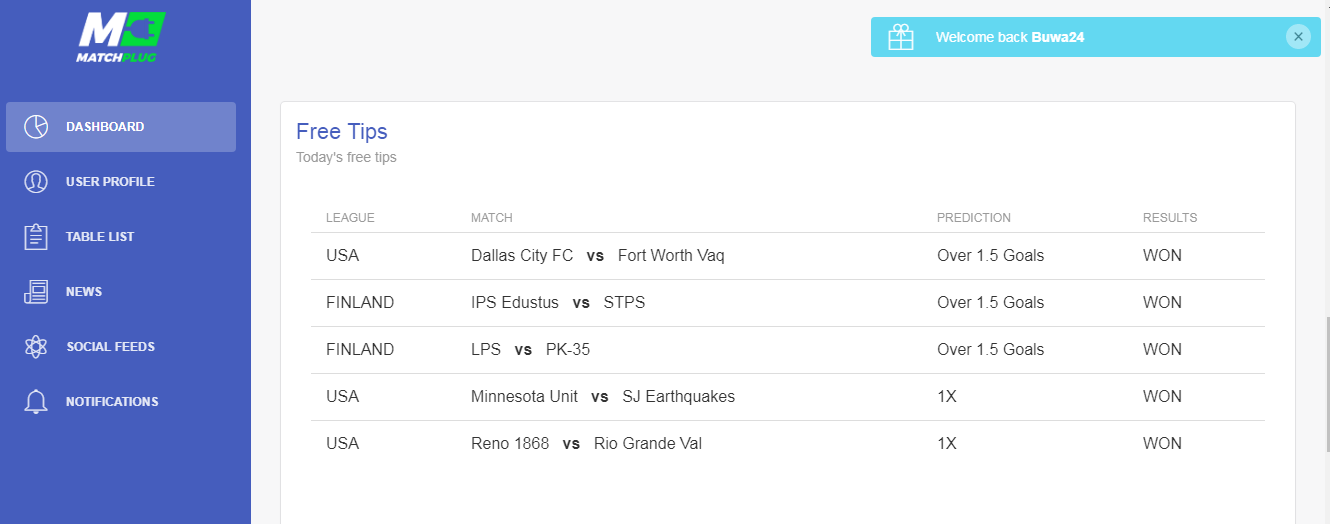Click the Free Tips heading
Image resolution: width=1330 pixels, height=524 pixels.
pyautogui.click(x=342, y=131)
